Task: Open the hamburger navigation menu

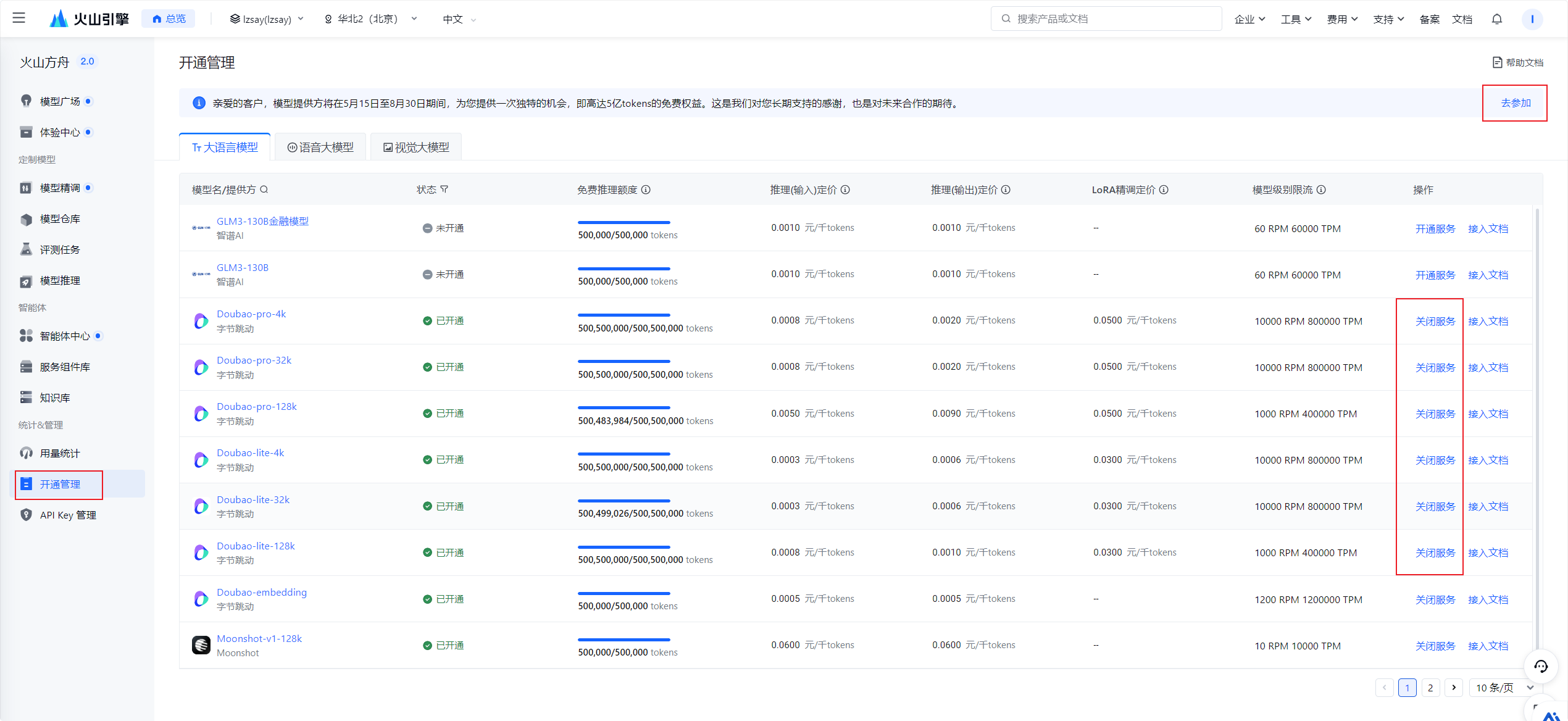Action: click(x=19, y=19)
